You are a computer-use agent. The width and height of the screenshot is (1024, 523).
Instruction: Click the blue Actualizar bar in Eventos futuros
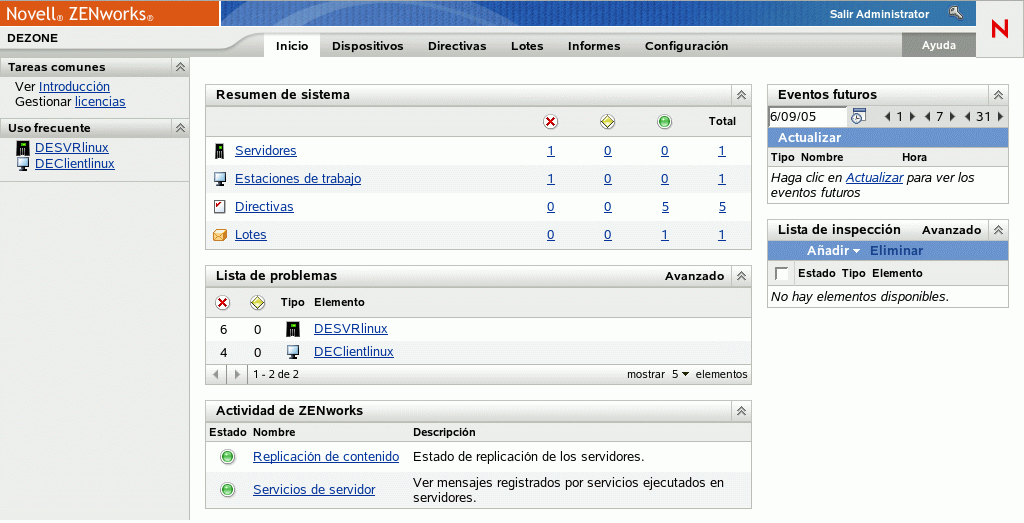coord(888,138)
